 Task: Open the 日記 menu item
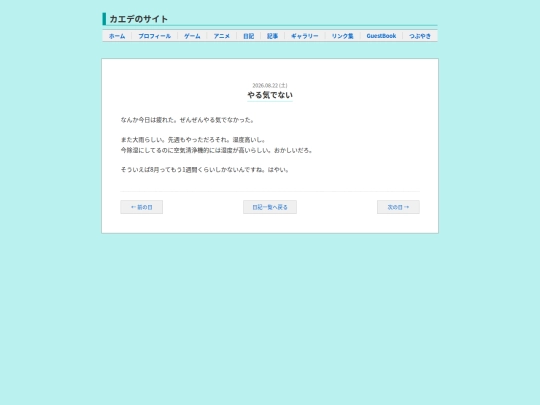pyautogui.click(x=249, y=36)
